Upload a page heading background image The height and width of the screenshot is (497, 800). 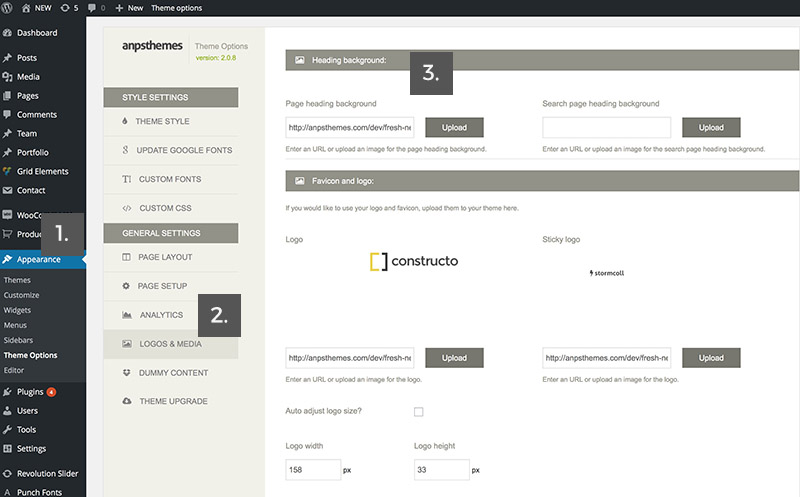point(454,128)
